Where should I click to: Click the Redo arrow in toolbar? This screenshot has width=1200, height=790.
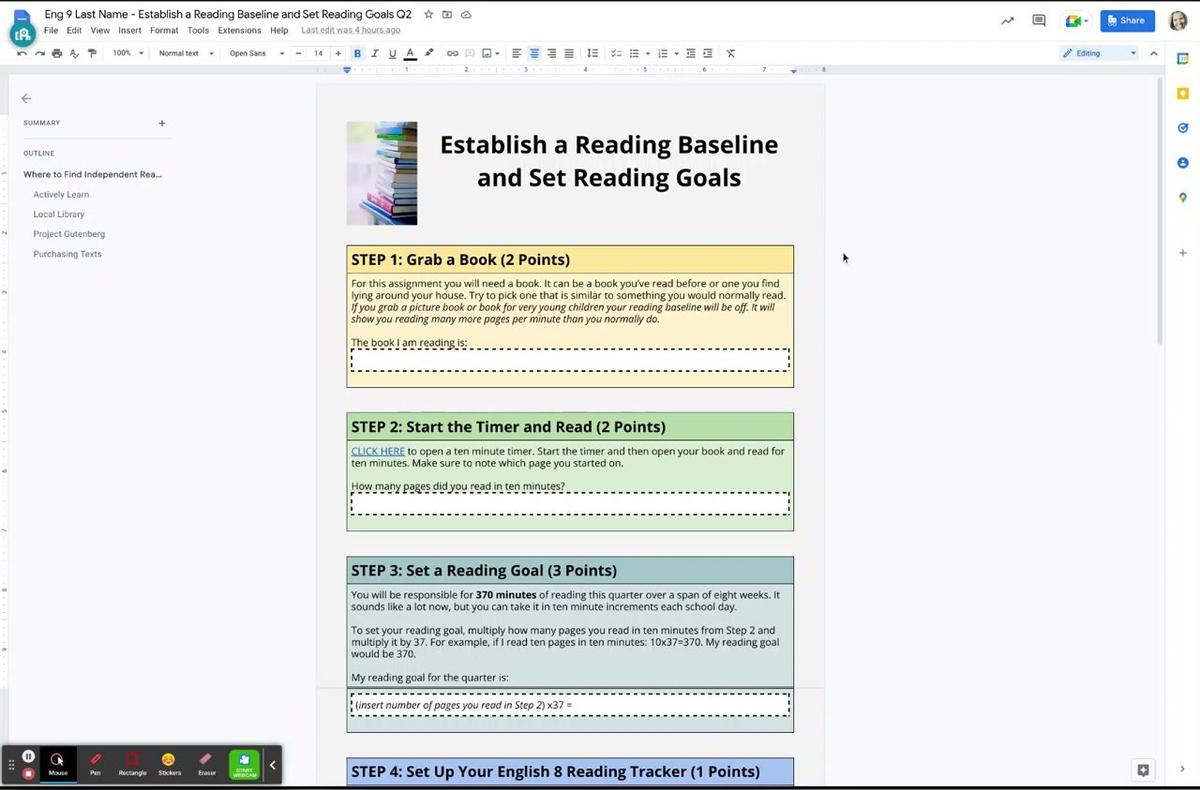pyautogui.click(x=39, y=53)
